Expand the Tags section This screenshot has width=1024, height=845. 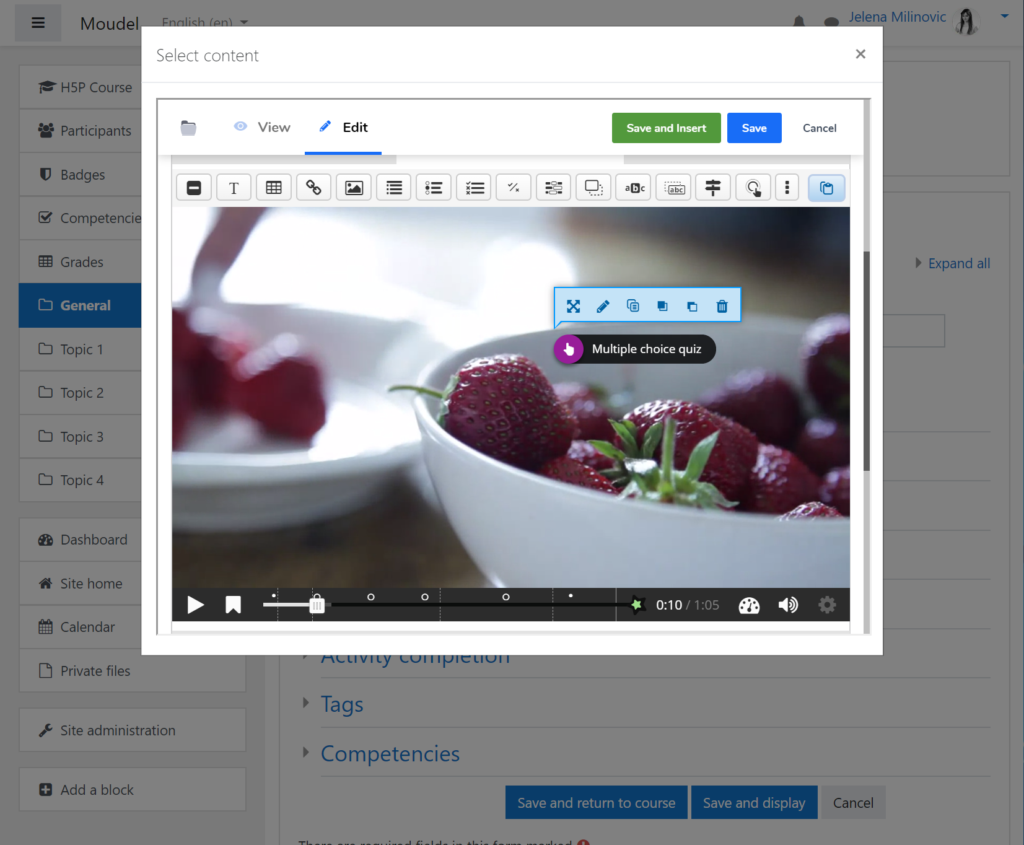pos(341,705)
